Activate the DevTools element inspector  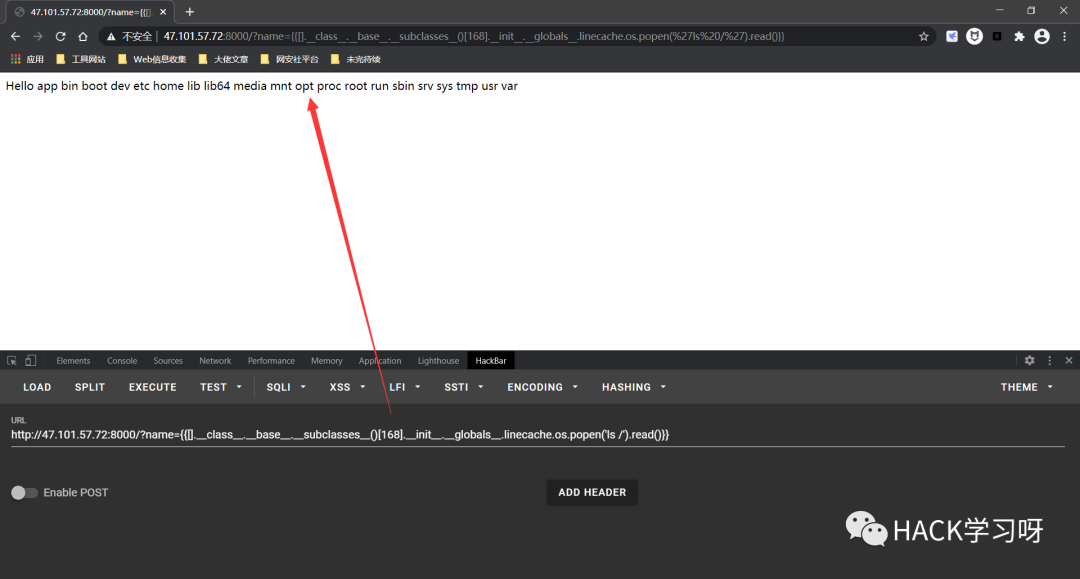point(12,361)
